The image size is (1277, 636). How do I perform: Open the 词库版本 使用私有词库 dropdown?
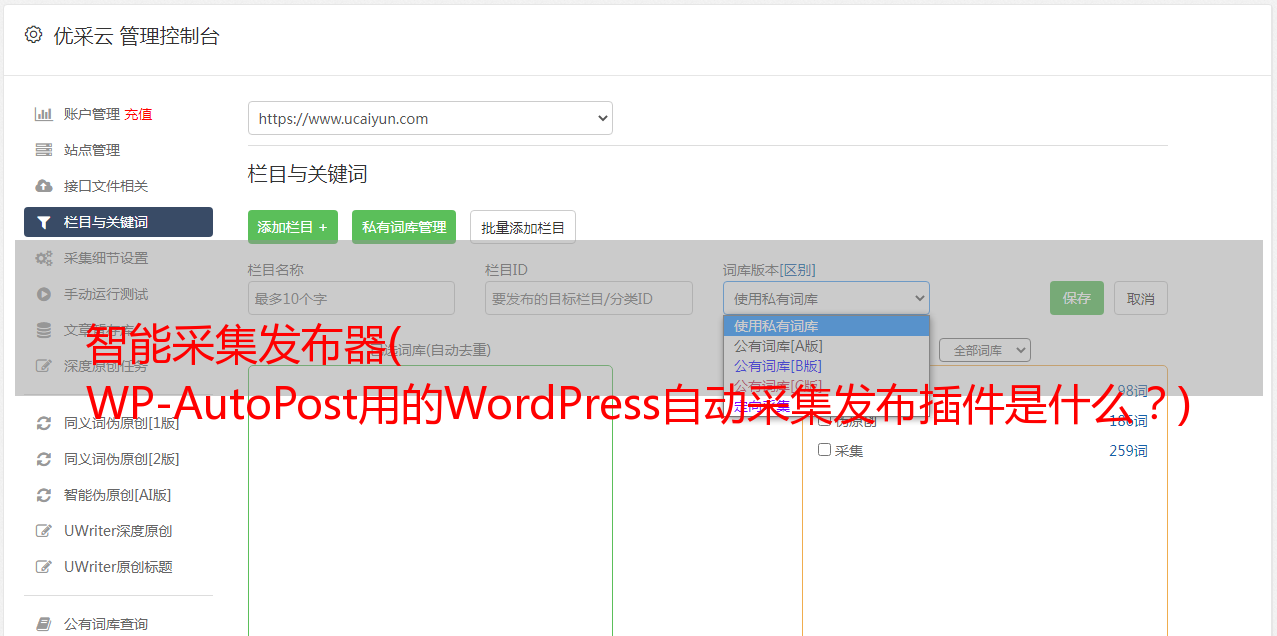click(x=826, y=298)
